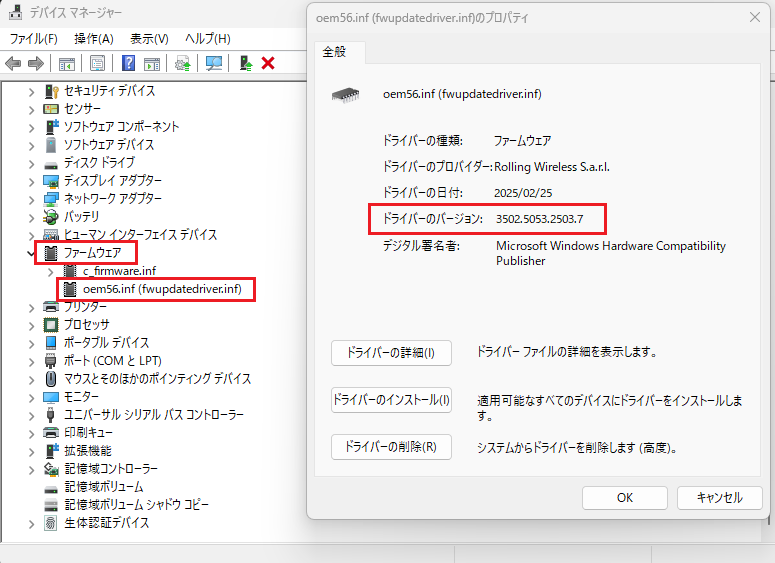Open the ヘルプ(H) menu
Image resolution: width=775 pixels, height=563 pixels.
coord(208,39)
